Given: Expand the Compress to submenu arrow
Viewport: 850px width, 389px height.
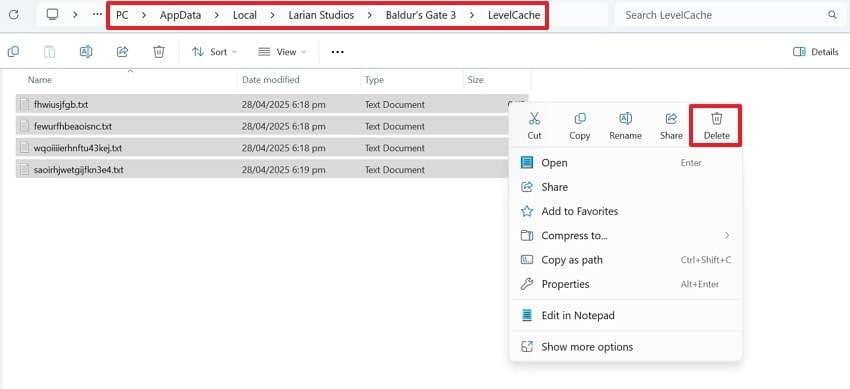Looking at the screenshot, I should click(727, 235).
